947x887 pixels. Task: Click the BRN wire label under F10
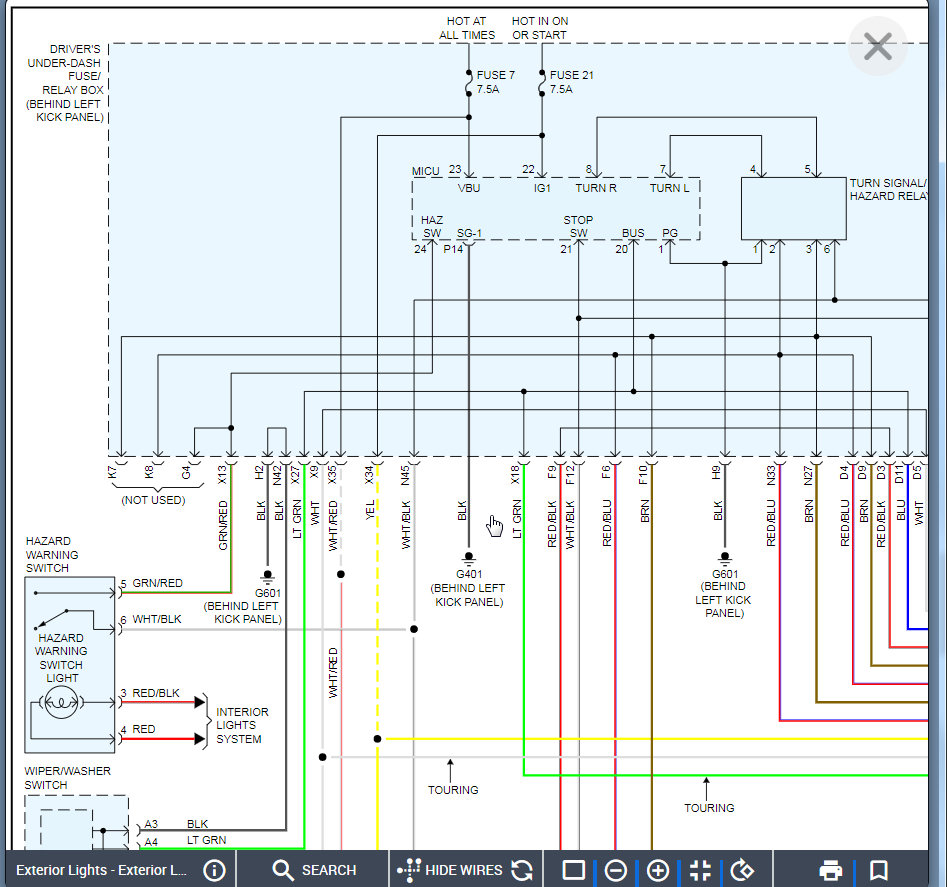tap(645, 511)
